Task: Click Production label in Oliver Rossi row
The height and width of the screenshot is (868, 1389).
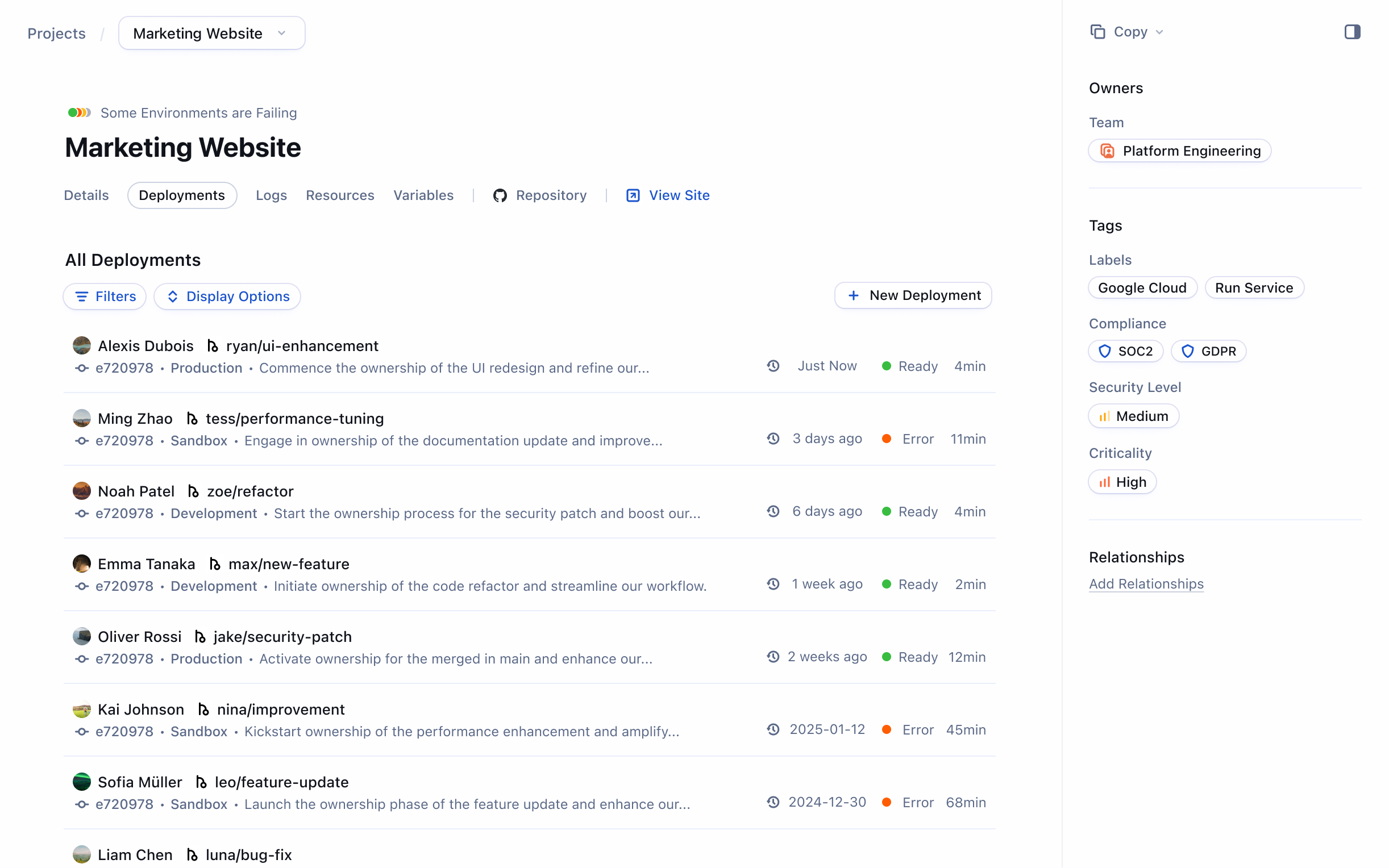Action: [206, 659]
